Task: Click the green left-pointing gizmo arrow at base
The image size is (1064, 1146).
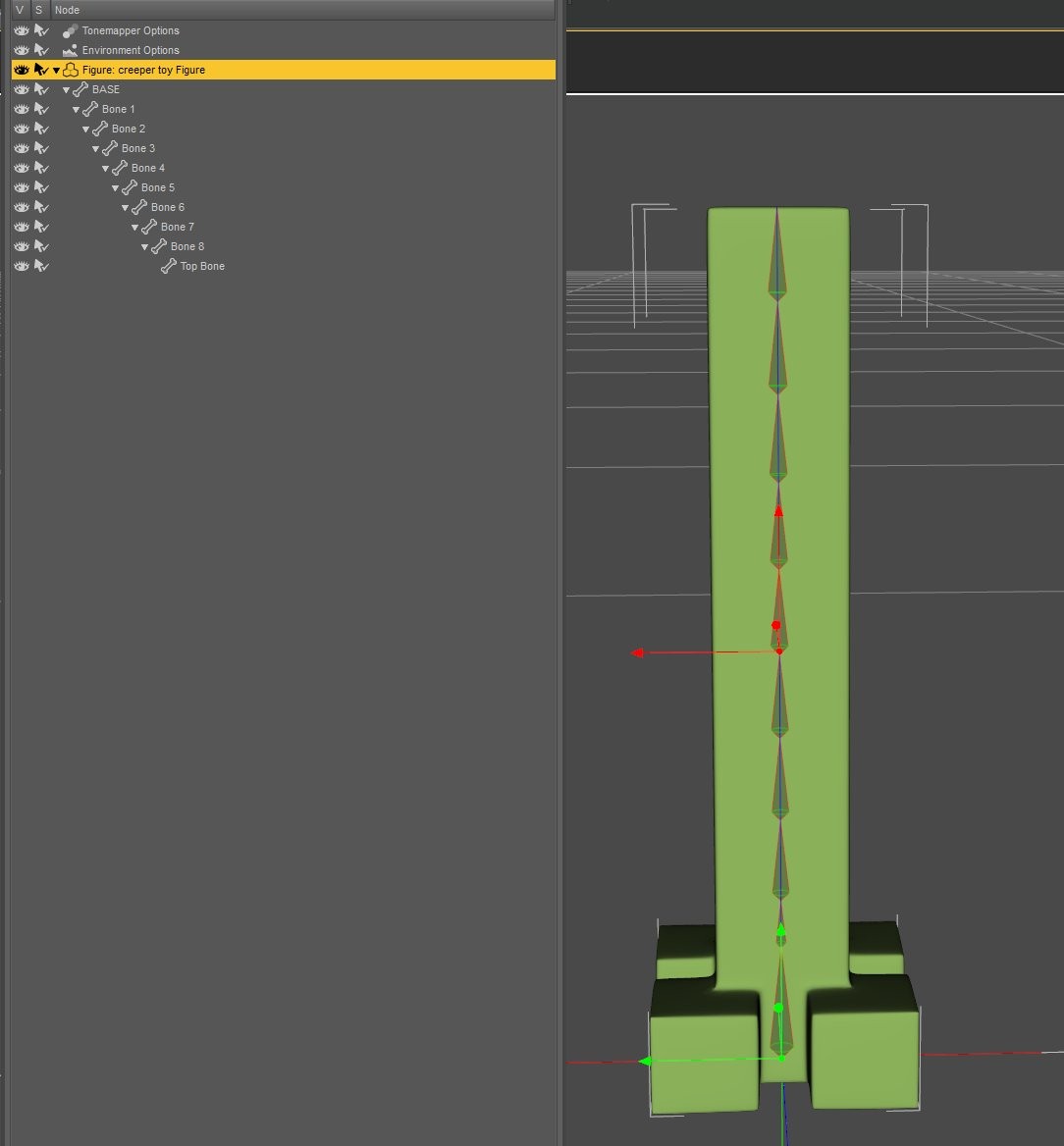Action: pos(646,1062)
